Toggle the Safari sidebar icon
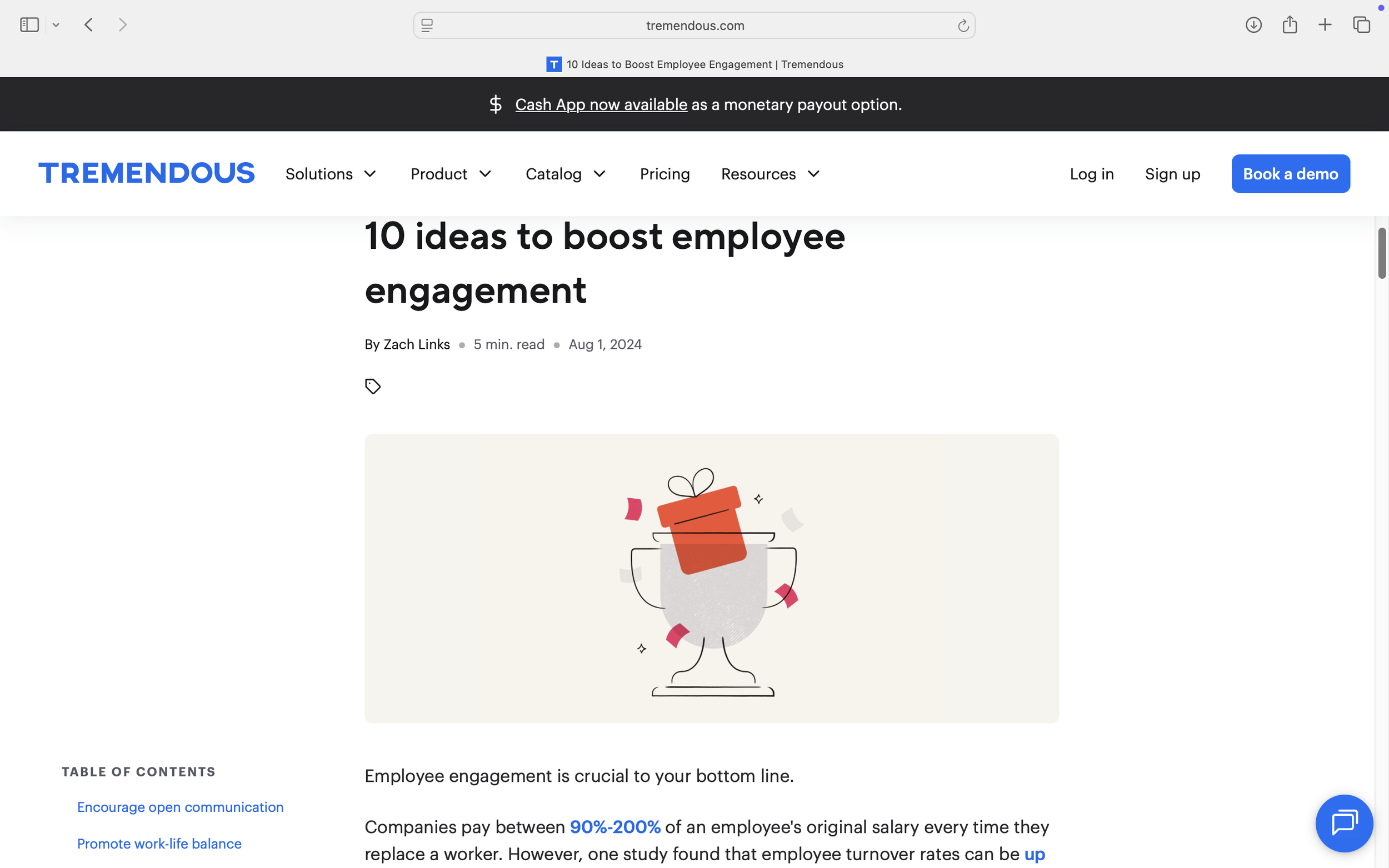Viewport: 1389px width, 868px height. [29, 24]
